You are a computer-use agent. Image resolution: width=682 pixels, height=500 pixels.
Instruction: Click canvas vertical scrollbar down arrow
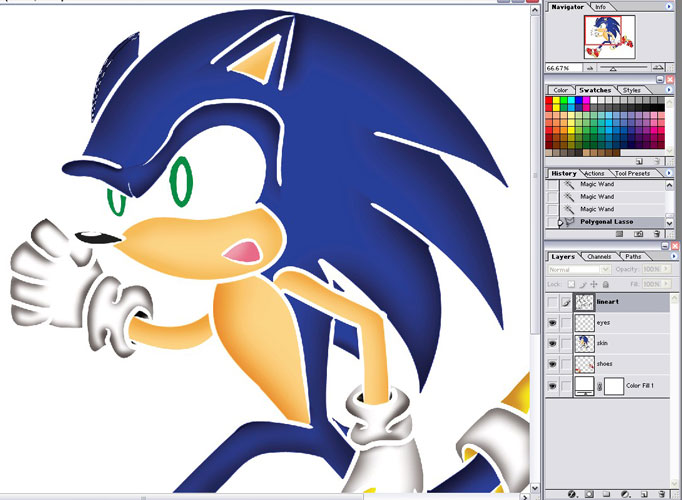535,488
